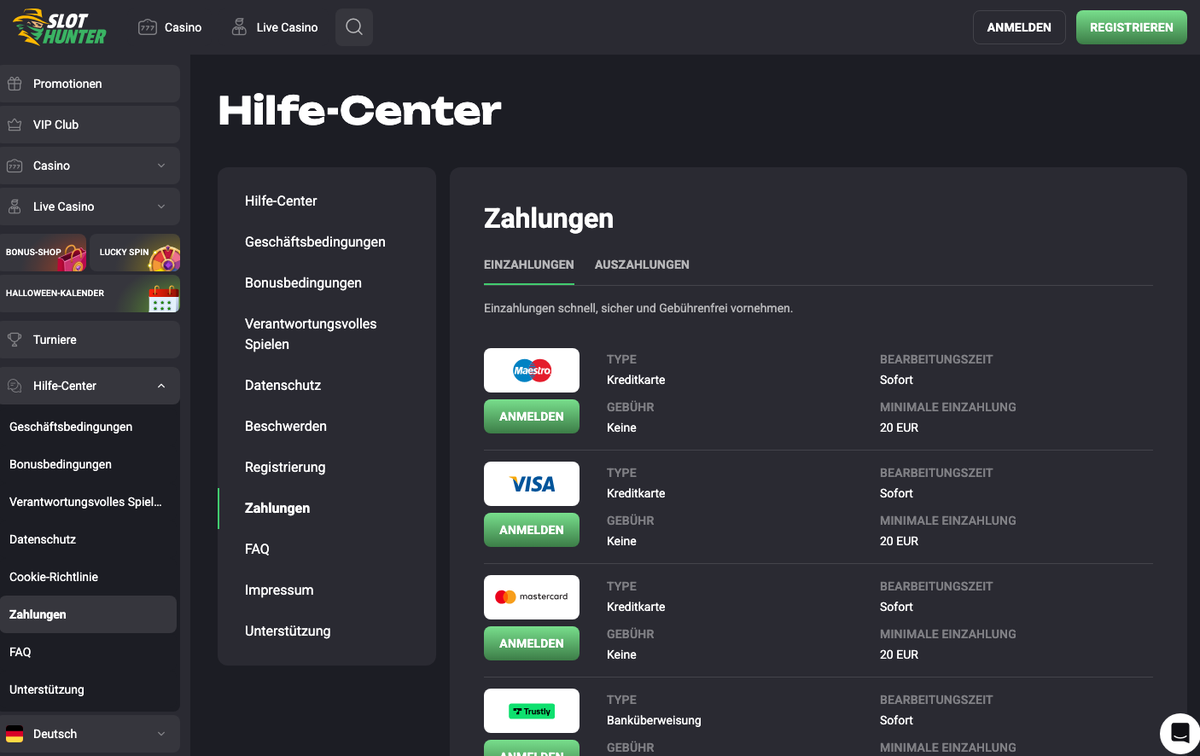Click the crown icon next to VIP Club
Viewport: 1200px width, 756px height.
[x=15, y=125]
